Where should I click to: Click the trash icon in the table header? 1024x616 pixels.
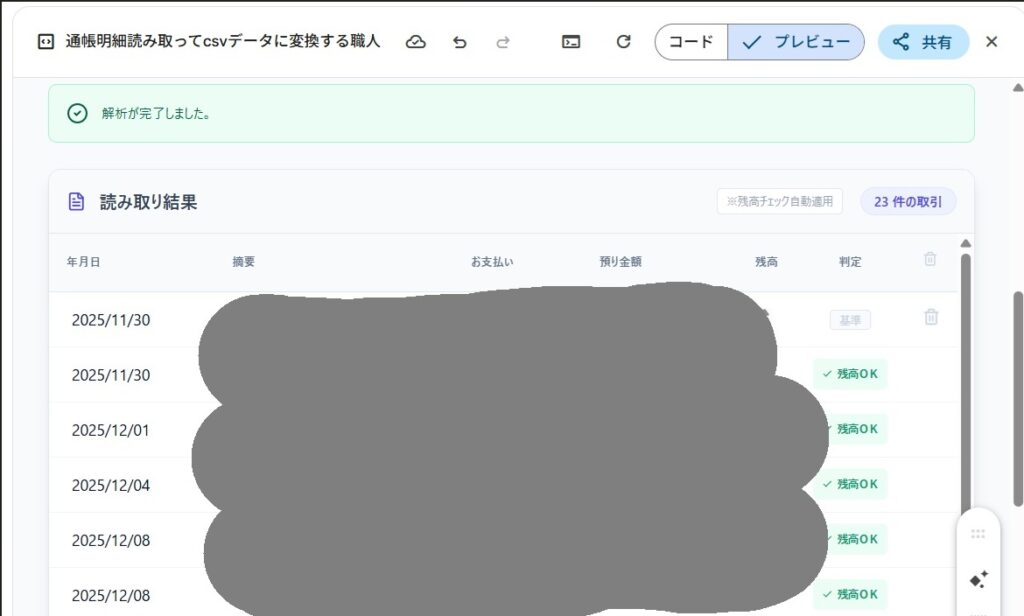930,260
